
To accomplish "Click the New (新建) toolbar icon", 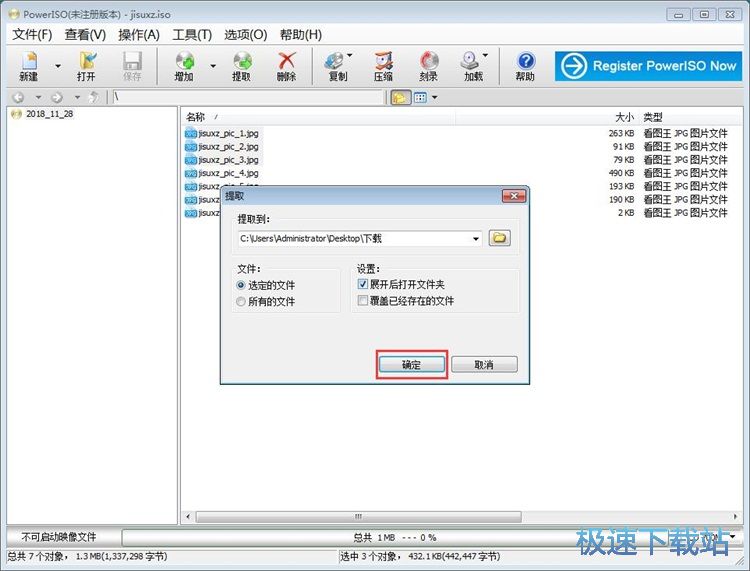I will (29, 66).
